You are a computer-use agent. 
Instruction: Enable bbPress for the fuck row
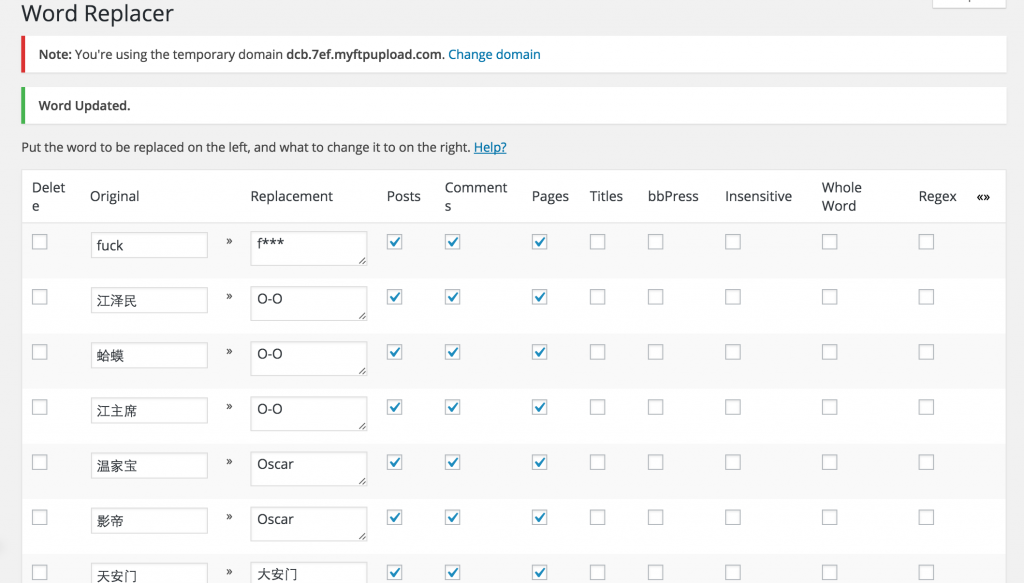point(655,241)
